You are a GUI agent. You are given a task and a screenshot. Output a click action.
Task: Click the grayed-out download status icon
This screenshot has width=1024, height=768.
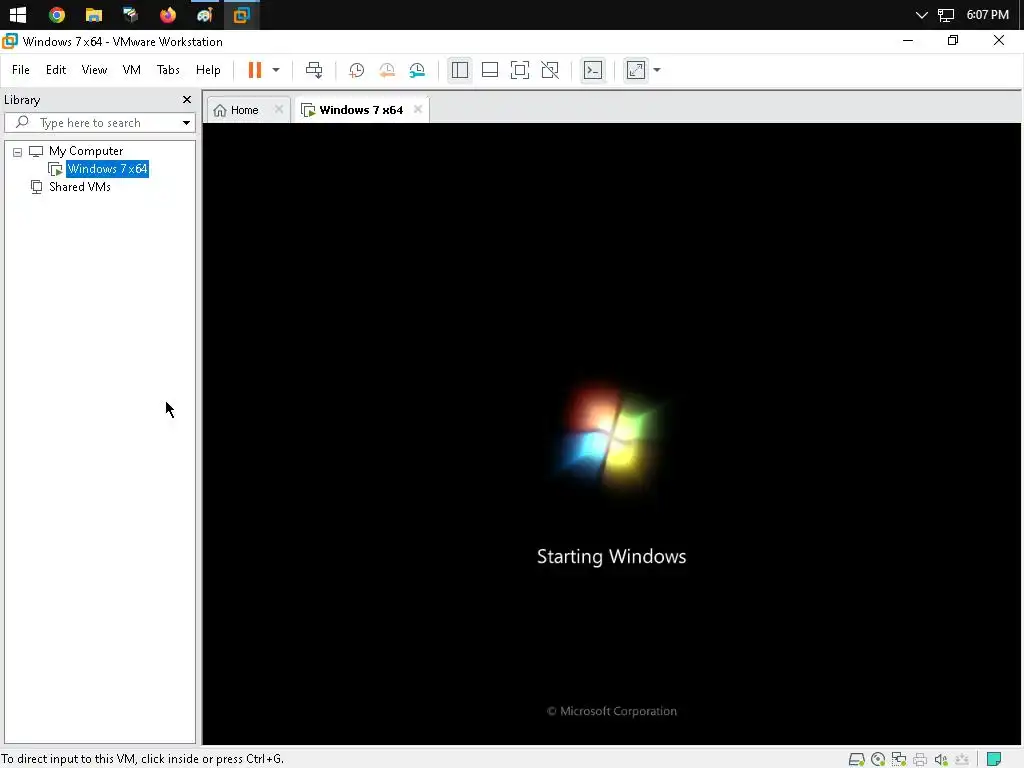coord(962,759)
